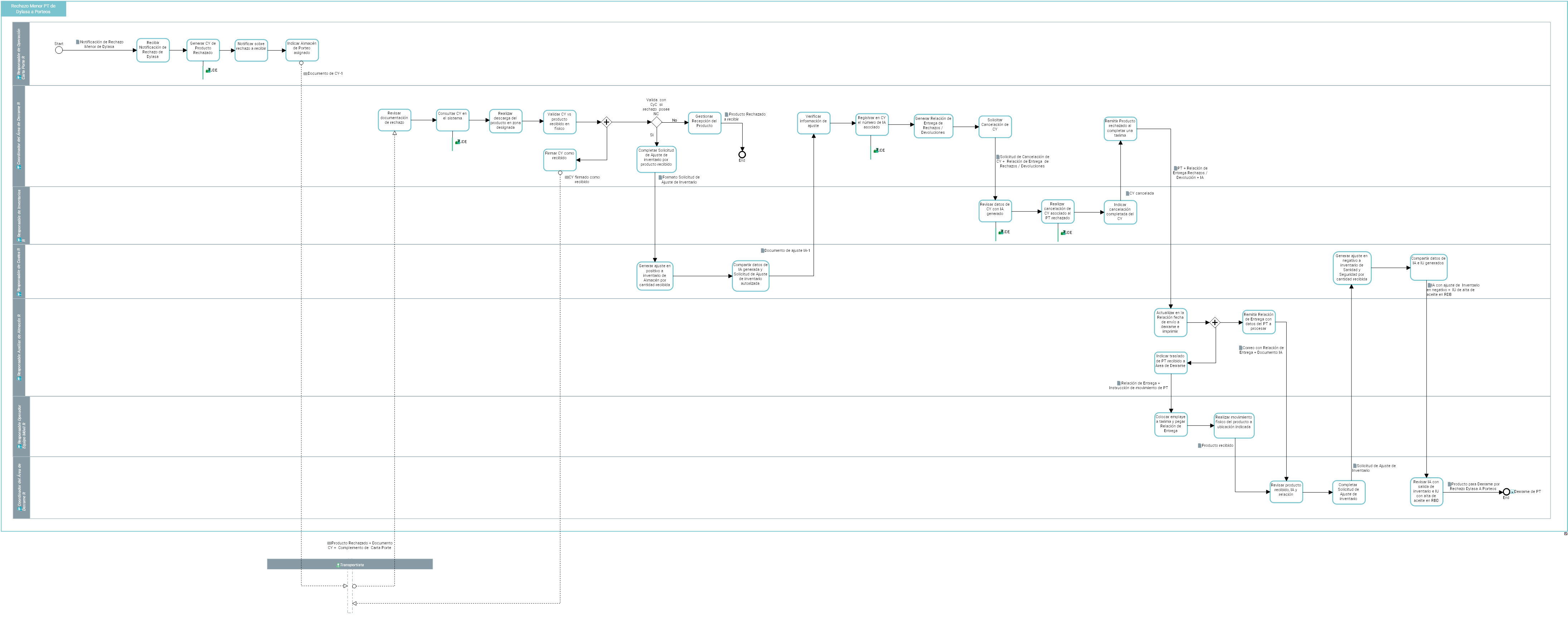Click document icon beside PT + Relación de Entrega

(x=1175, y=168)
